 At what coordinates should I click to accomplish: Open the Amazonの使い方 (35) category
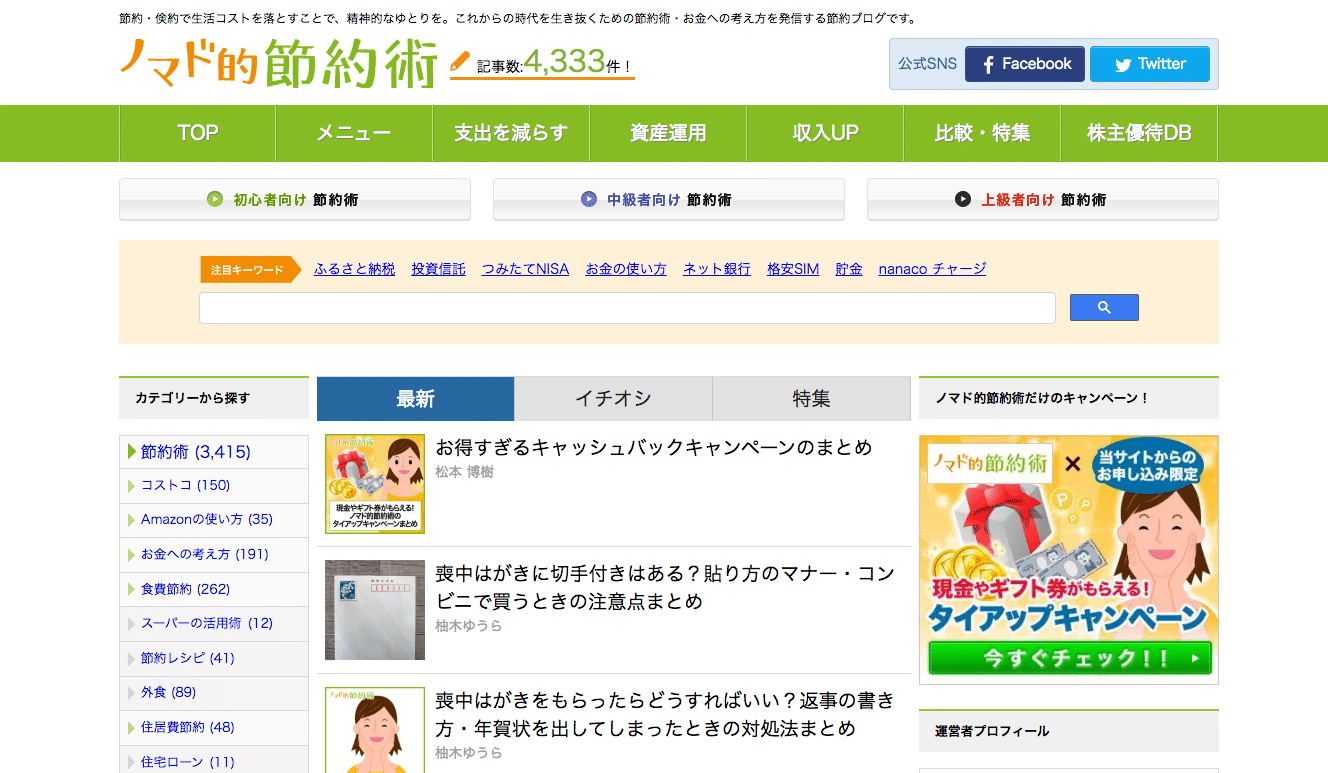coord(214,520)
